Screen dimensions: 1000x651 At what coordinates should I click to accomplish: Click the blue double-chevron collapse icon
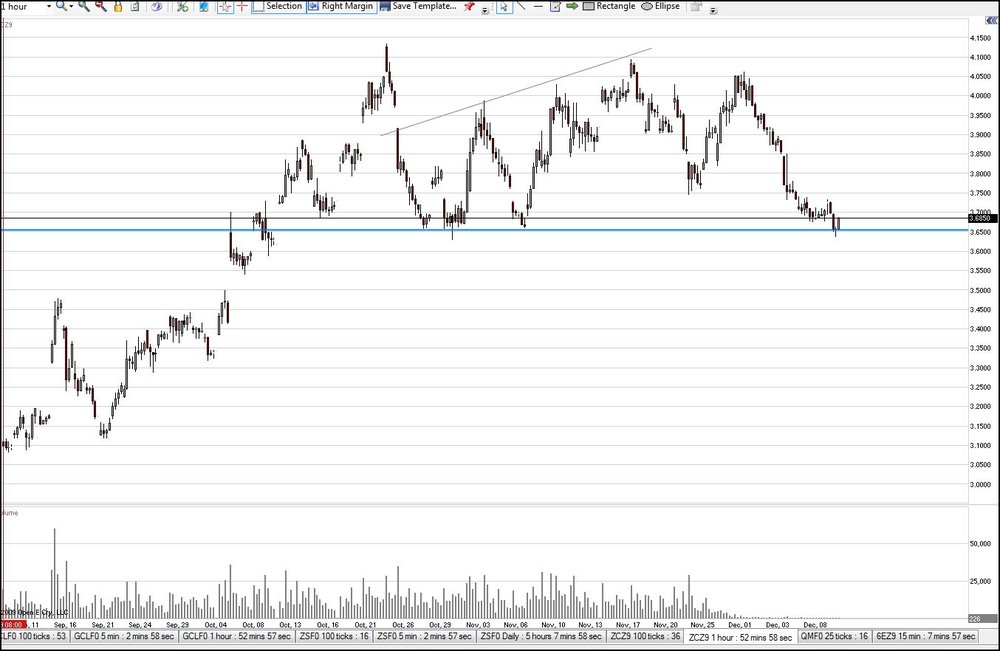tap(992, 20)
